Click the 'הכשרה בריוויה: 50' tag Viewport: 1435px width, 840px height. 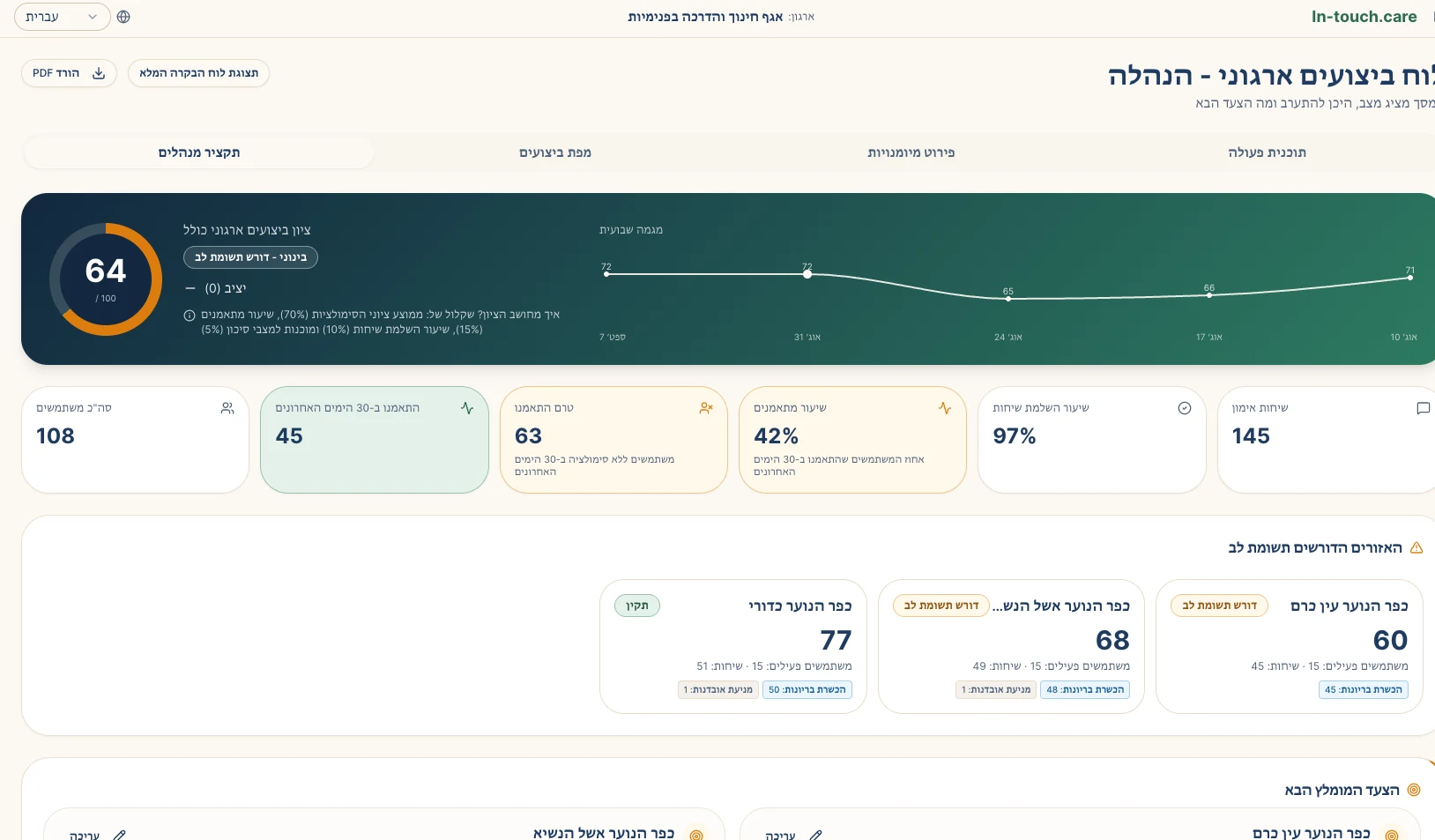[807, 689]
